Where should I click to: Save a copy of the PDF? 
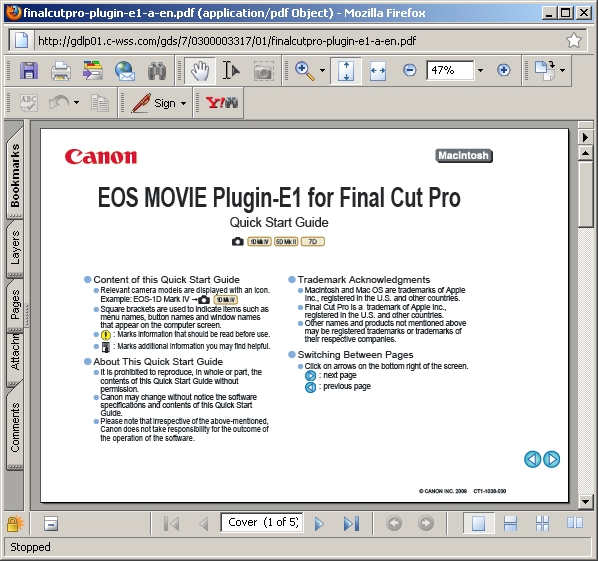29,71
